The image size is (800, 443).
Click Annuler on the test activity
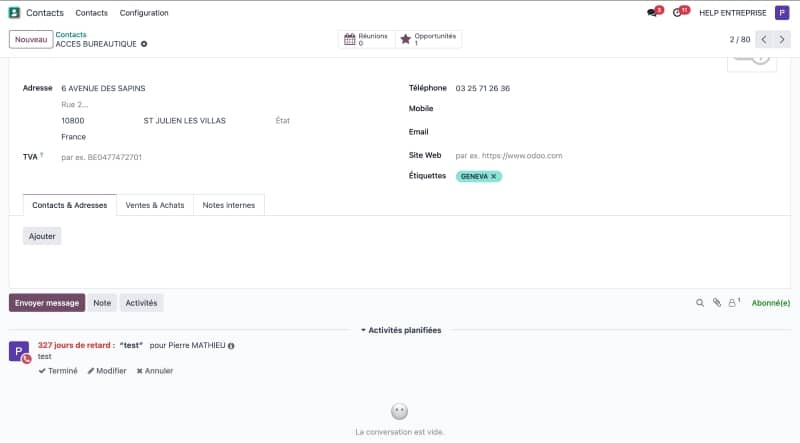click(x=155, y=371)
